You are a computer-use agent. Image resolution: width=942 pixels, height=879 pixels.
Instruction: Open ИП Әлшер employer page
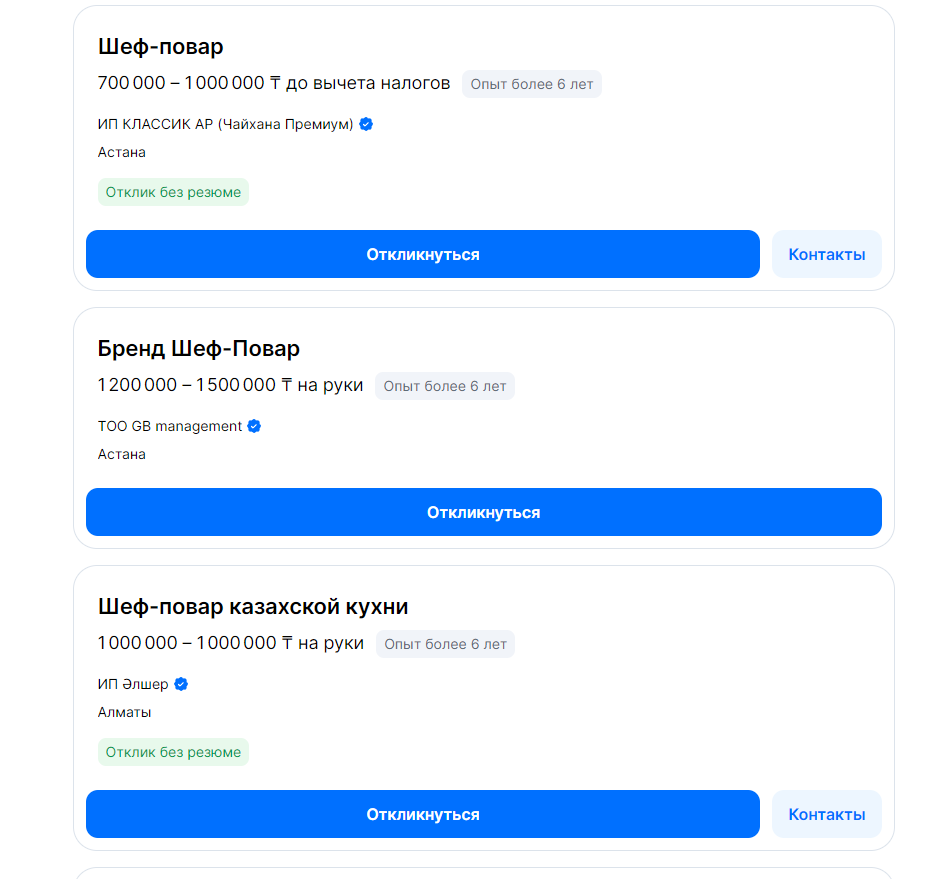(133, 684)
